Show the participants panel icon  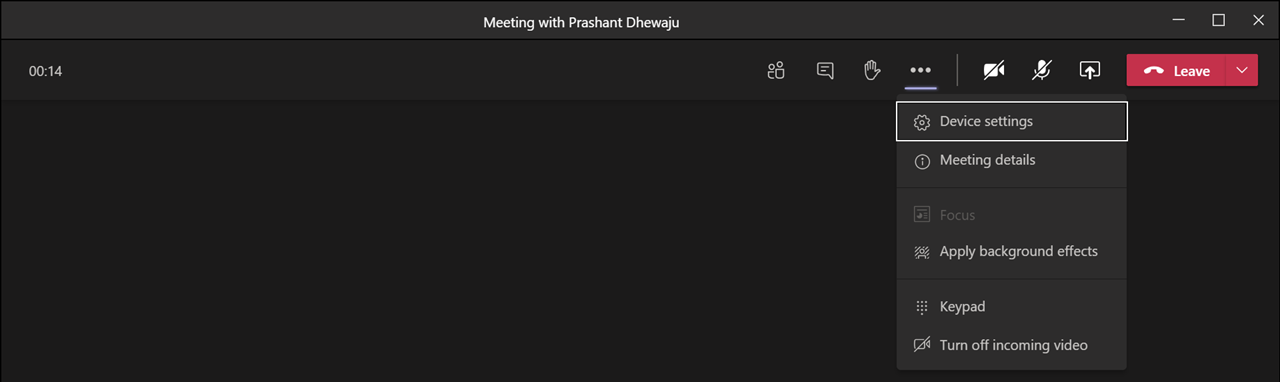pyautogui.click(x=776, y=71)
